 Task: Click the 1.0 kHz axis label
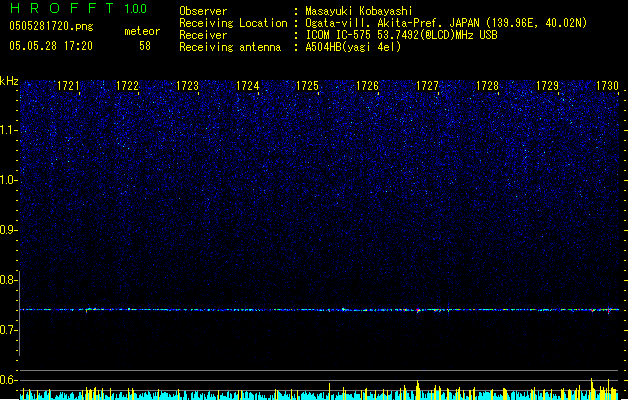8,180
